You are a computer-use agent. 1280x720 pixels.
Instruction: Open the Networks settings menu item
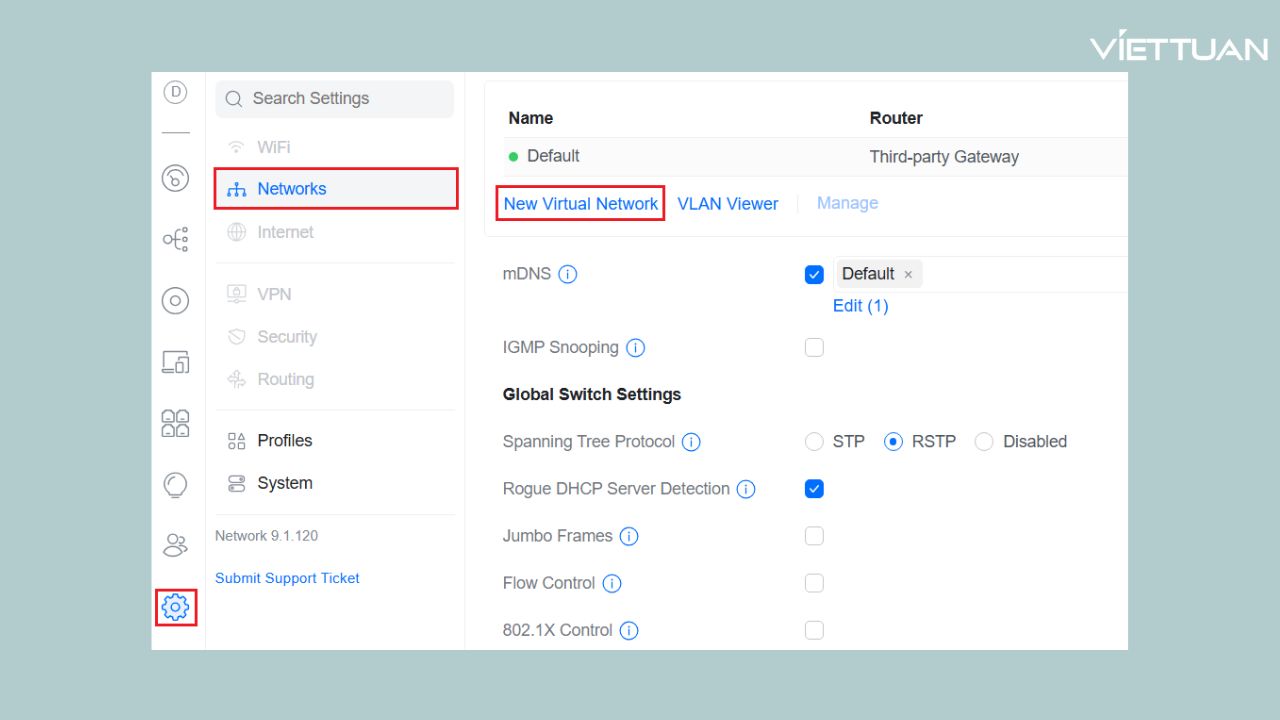pyautogui.click(x=291, y=189)
